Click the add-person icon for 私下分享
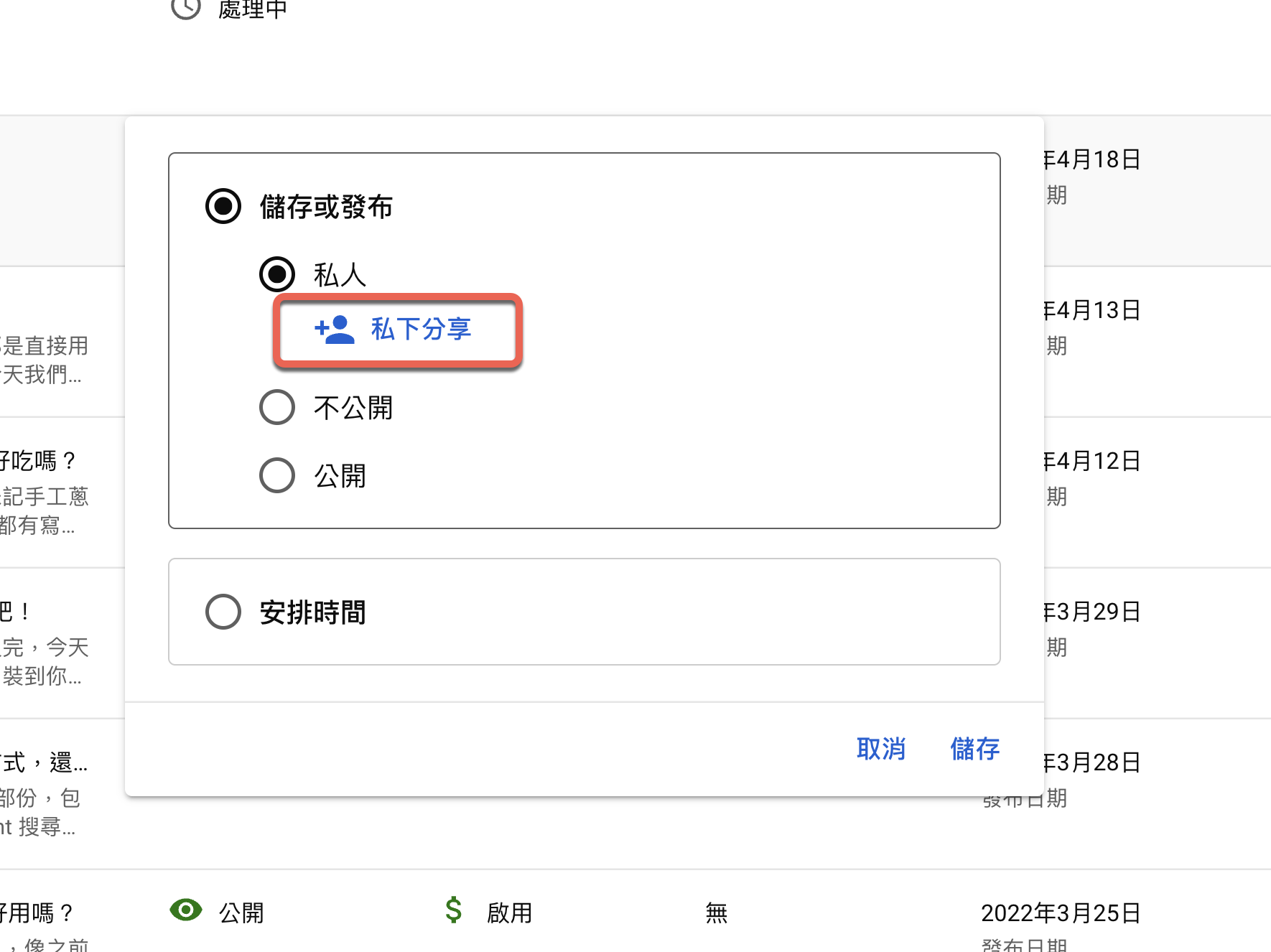This screenshot has width=1271, height=952. [x=334, y=330]
